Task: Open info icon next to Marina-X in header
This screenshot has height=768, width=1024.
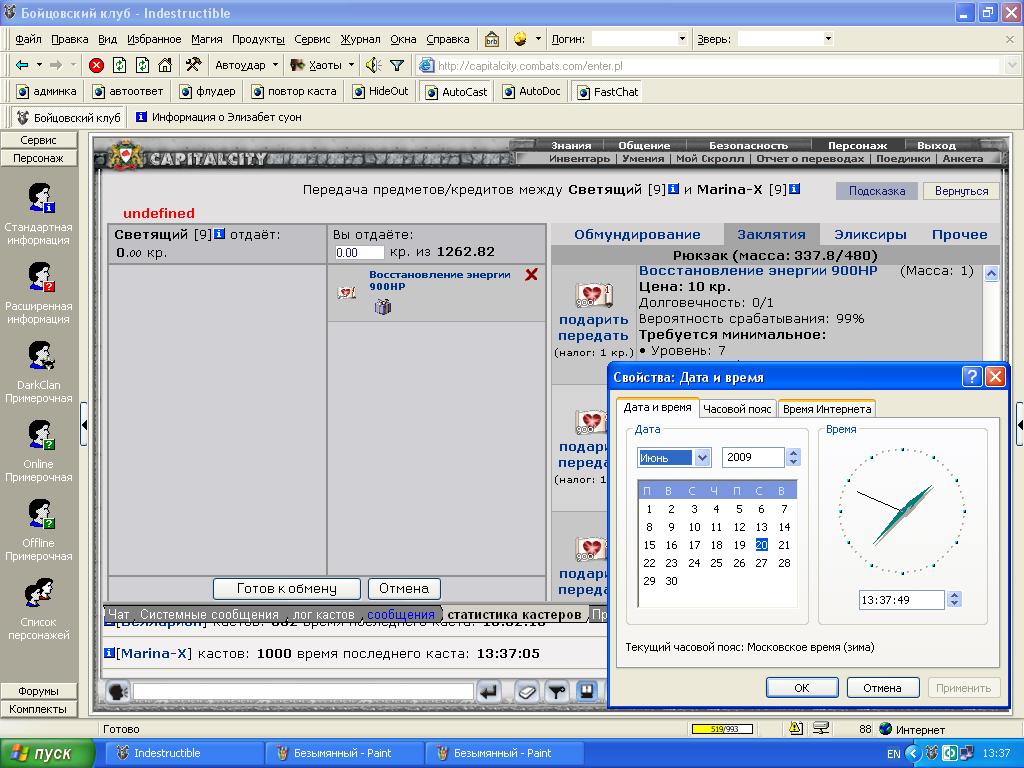Action: point(794,189)
